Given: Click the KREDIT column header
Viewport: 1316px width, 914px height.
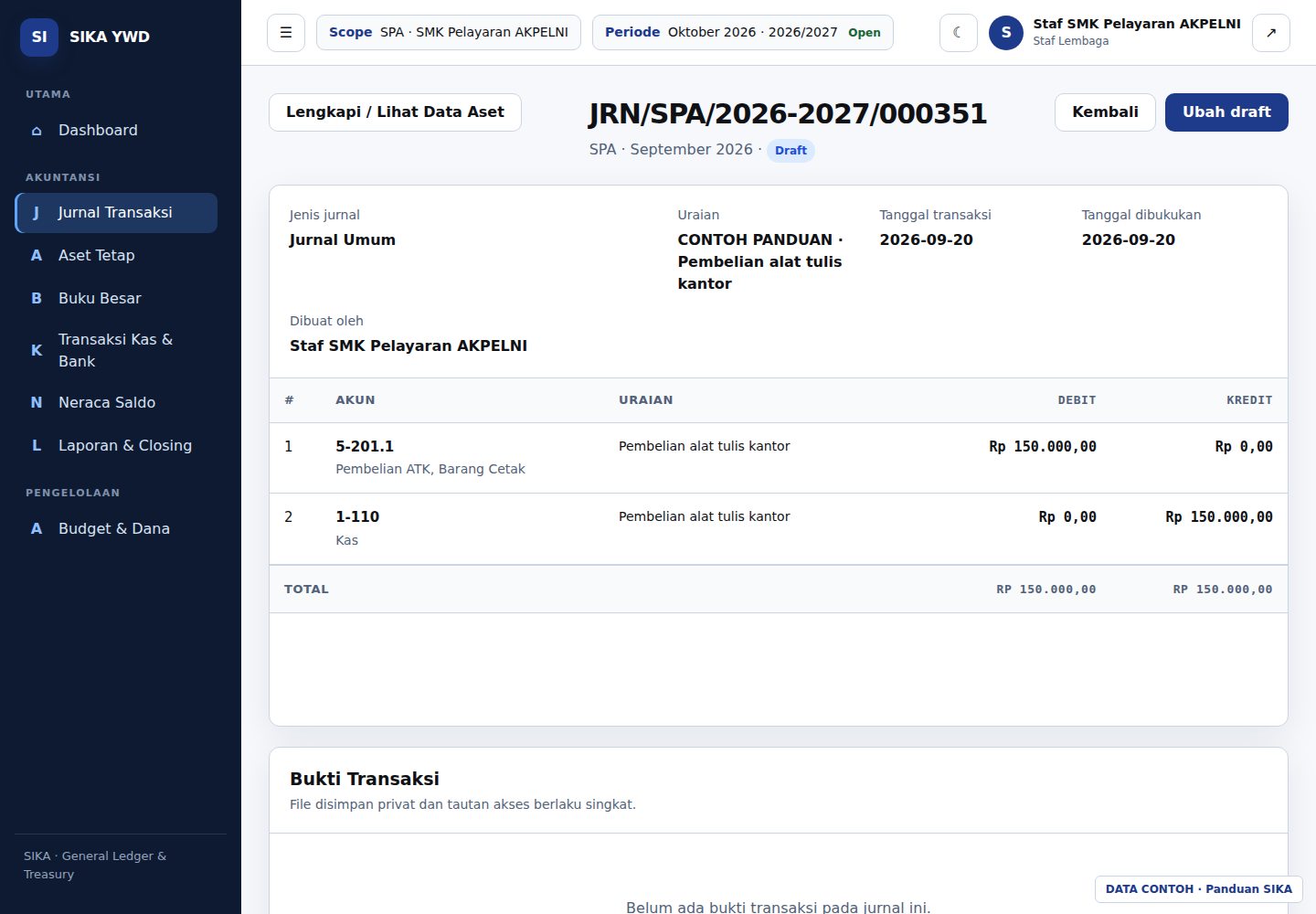Looking at the screenshot, I should tap(1249, 400).
